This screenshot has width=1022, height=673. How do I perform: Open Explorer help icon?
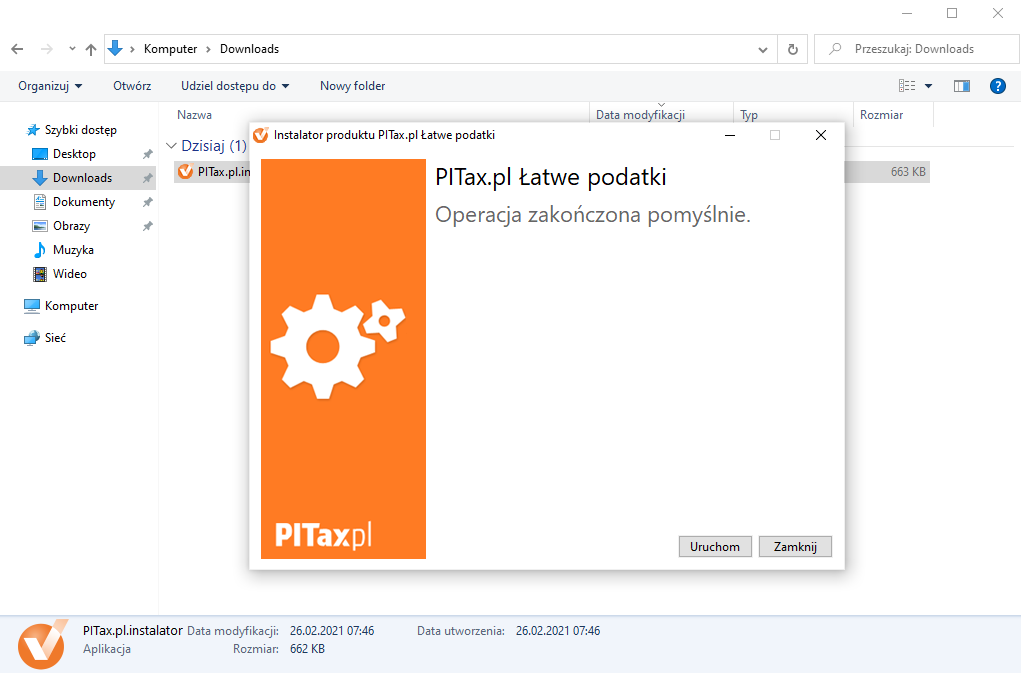pyautogui.click(x=997, y=86)
